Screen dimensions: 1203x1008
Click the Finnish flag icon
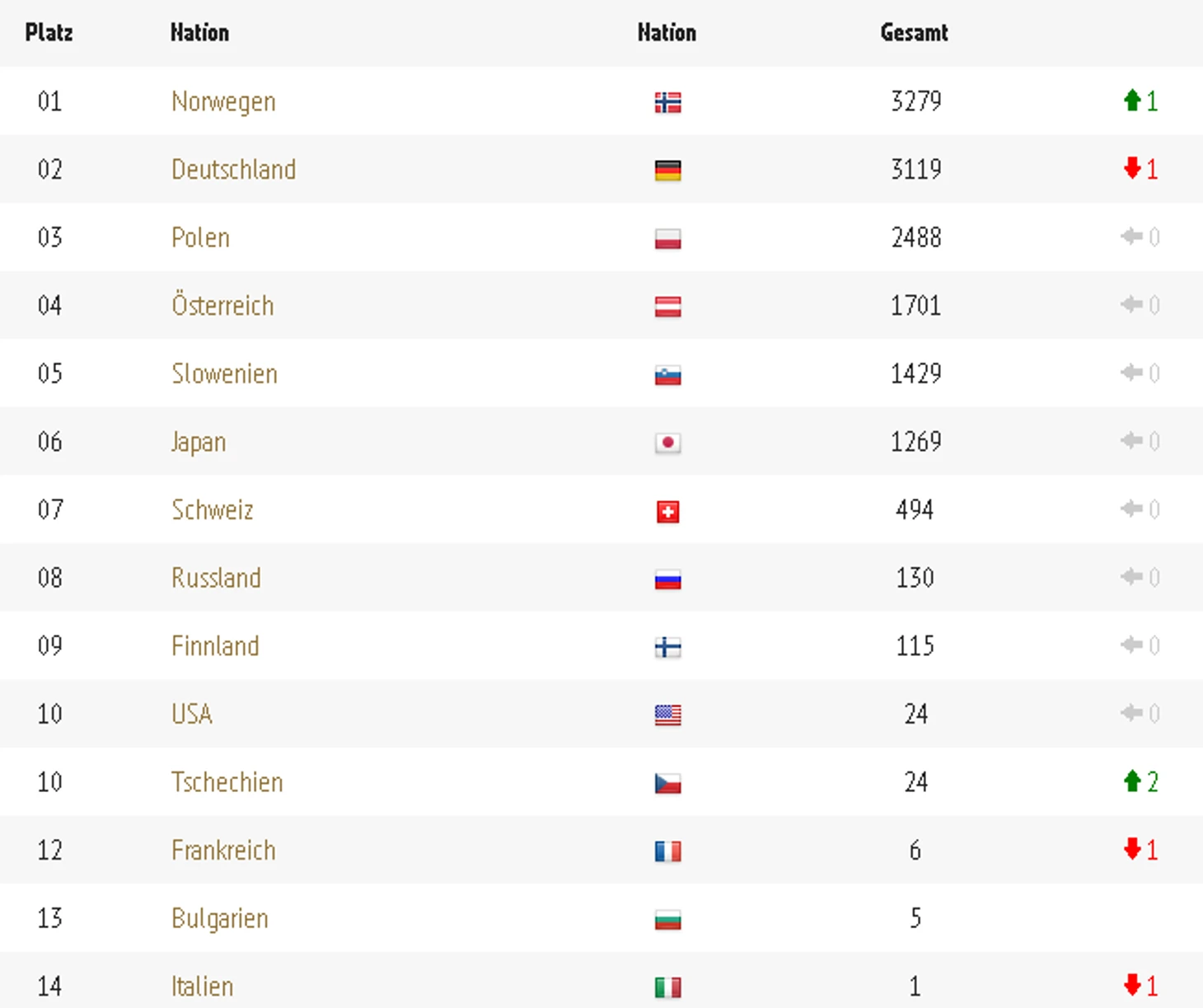pos(667,648)
